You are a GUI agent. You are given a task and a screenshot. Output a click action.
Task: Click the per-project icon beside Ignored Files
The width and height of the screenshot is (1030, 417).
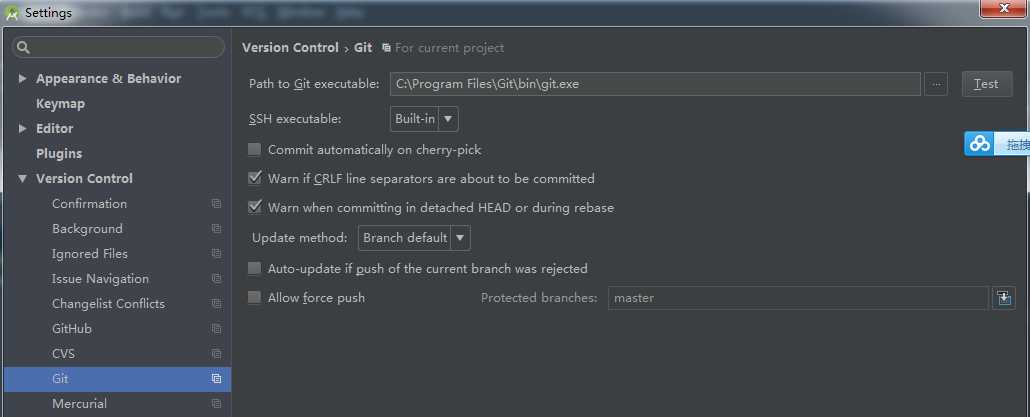click(216, 253)
